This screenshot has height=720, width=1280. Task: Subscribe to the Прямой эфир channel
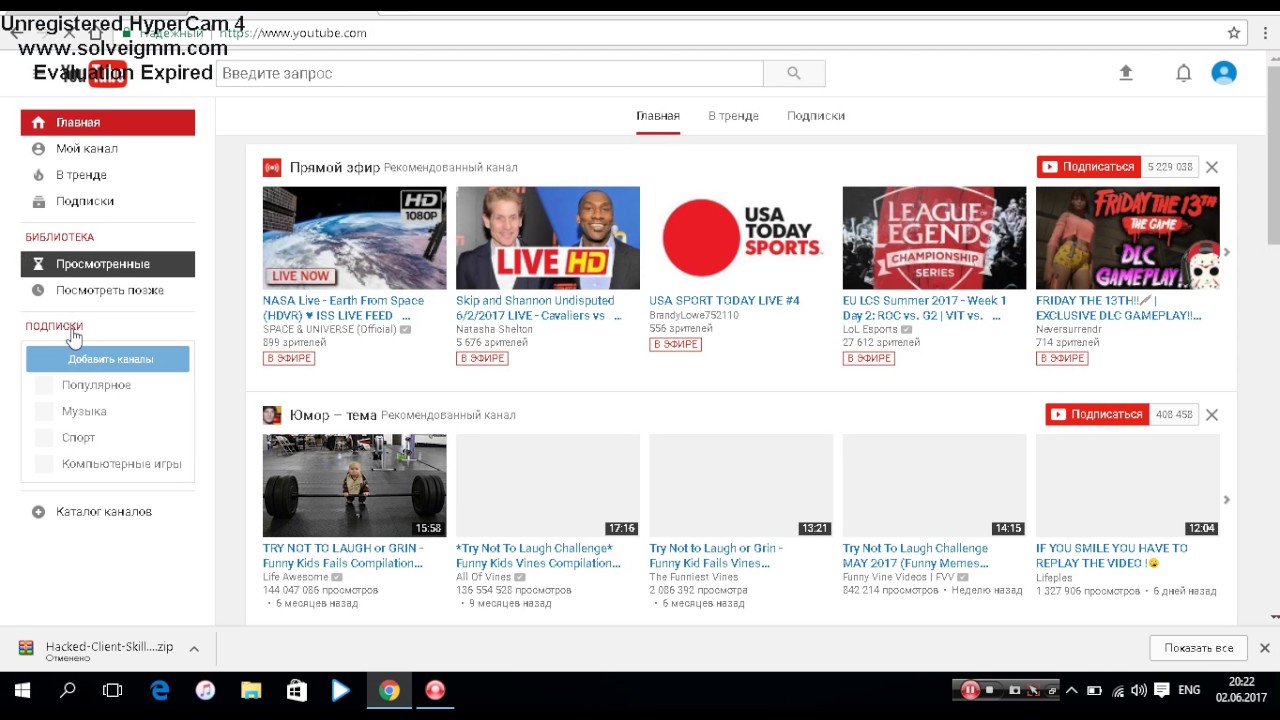coord(1089,167)
